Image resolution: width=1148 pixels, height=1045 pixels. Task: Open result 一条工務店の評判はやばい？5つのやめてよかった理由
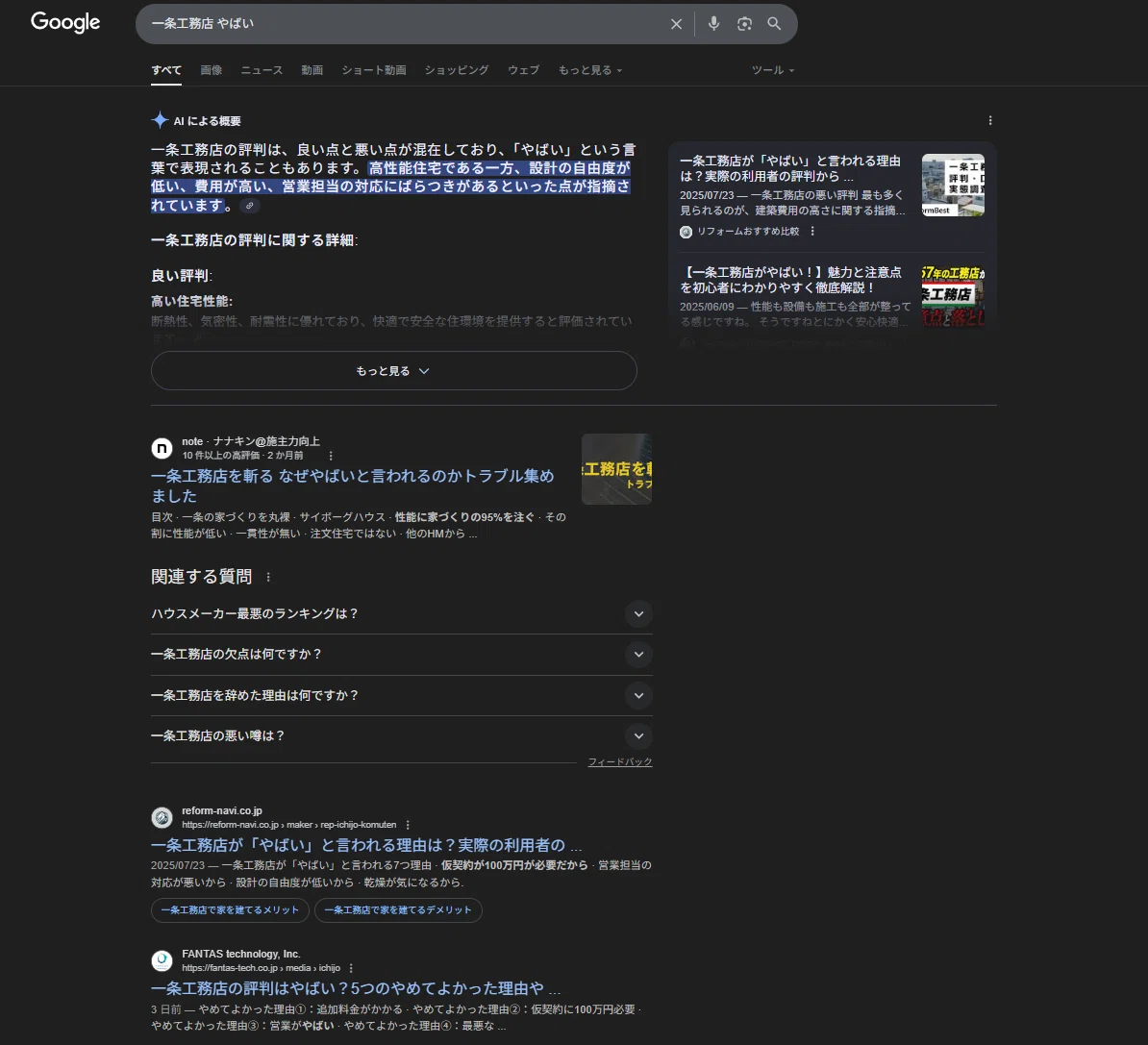coord(356,988)
